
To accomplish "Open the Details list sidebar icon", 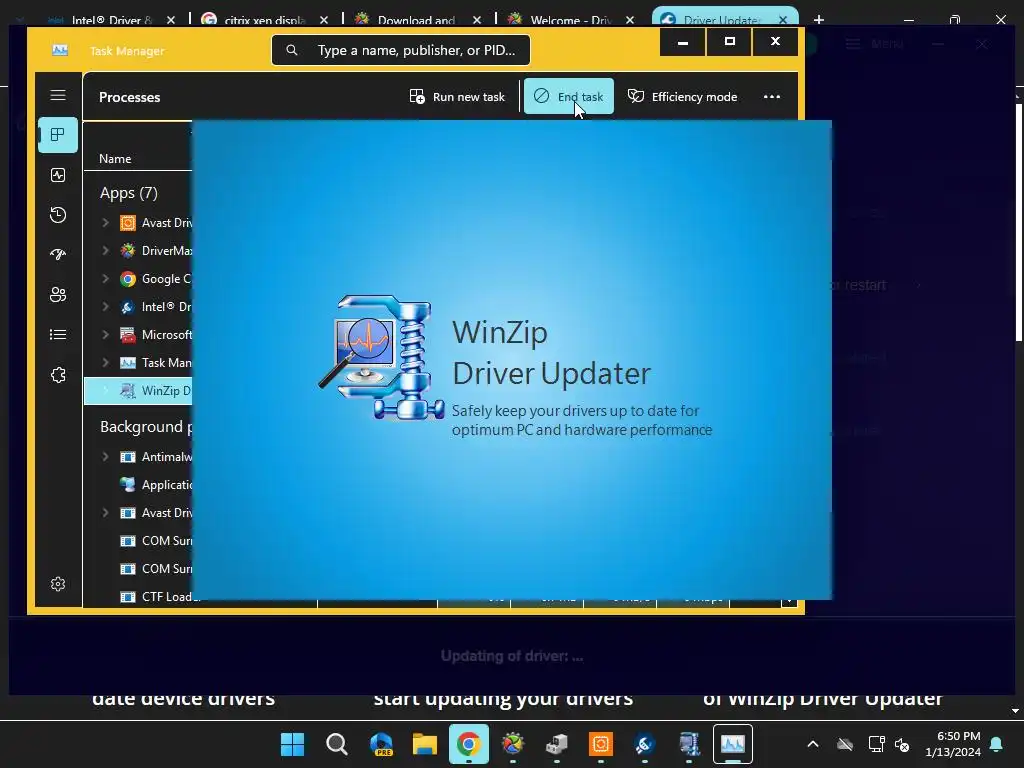I will (x=58, y=335).
